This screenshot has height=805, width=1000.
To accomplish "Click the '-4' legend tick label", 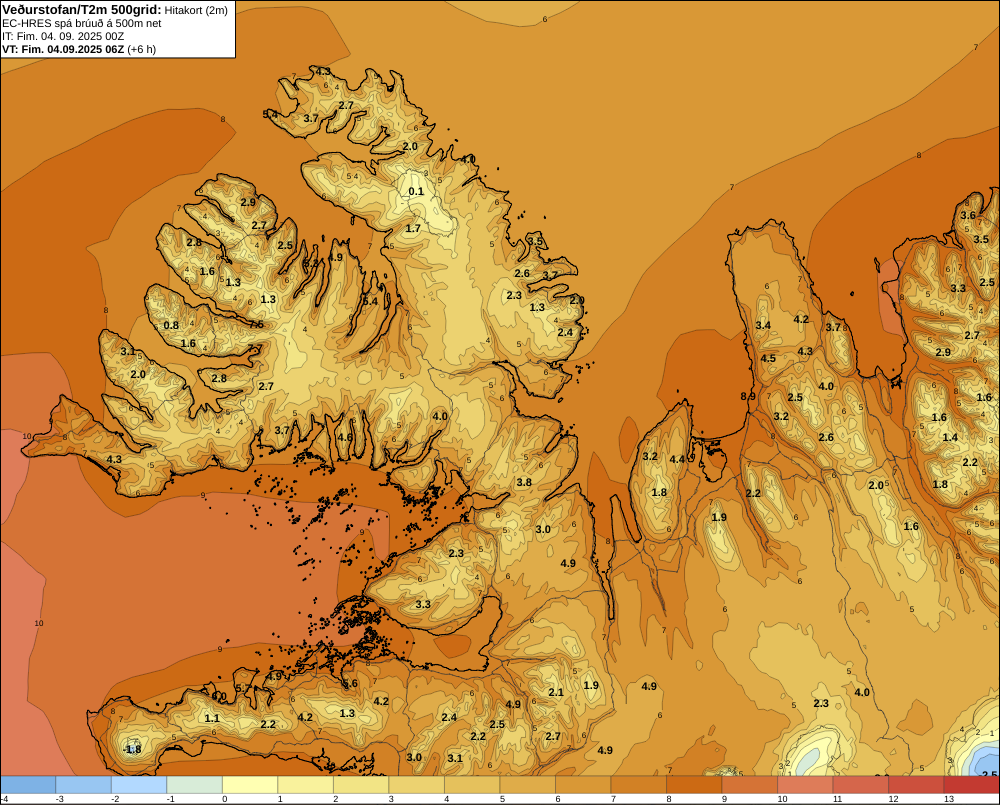I will point(5,799).
